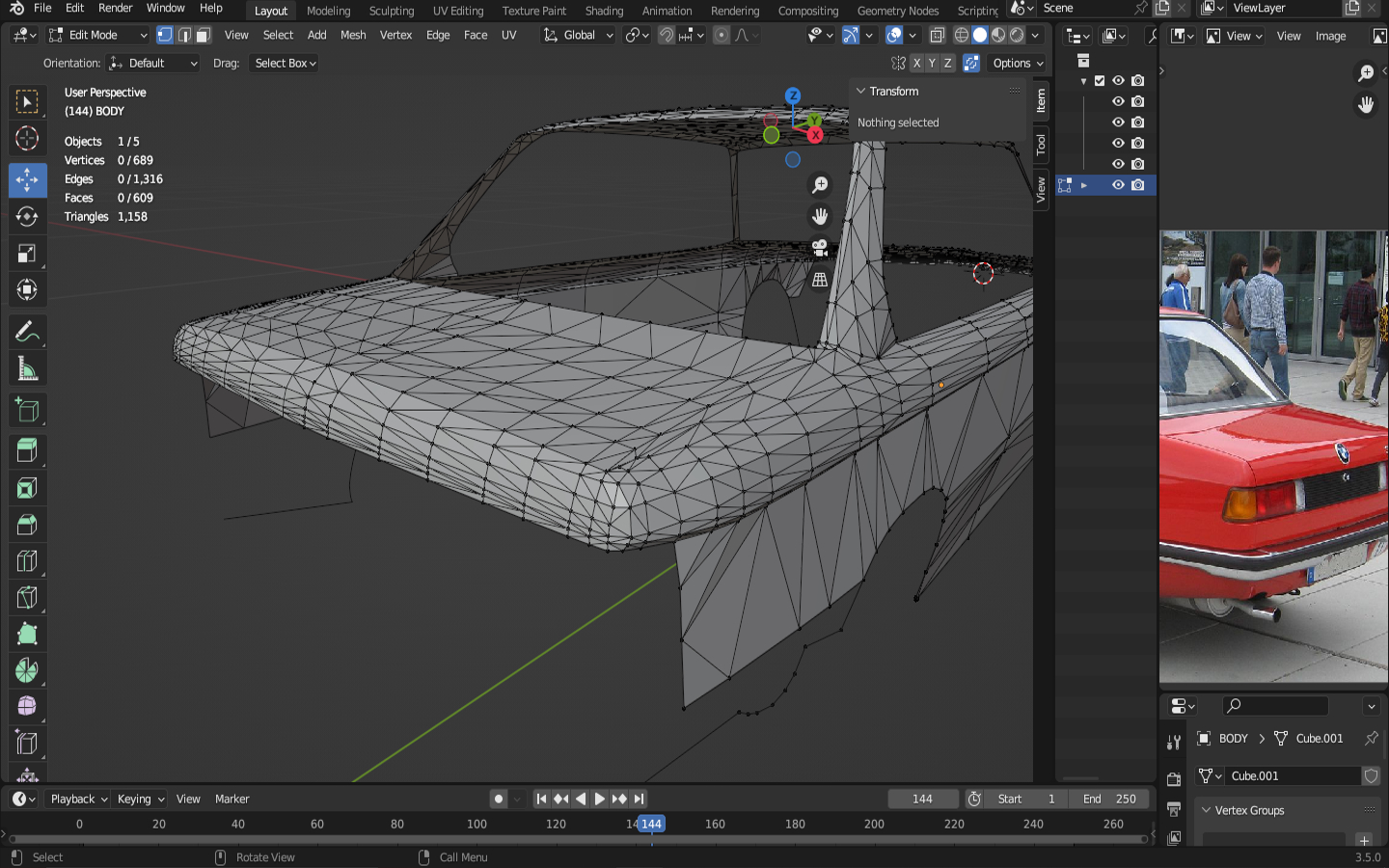Activate the Scale tool
Viewport: 1389px width, 868px height.
27,254
